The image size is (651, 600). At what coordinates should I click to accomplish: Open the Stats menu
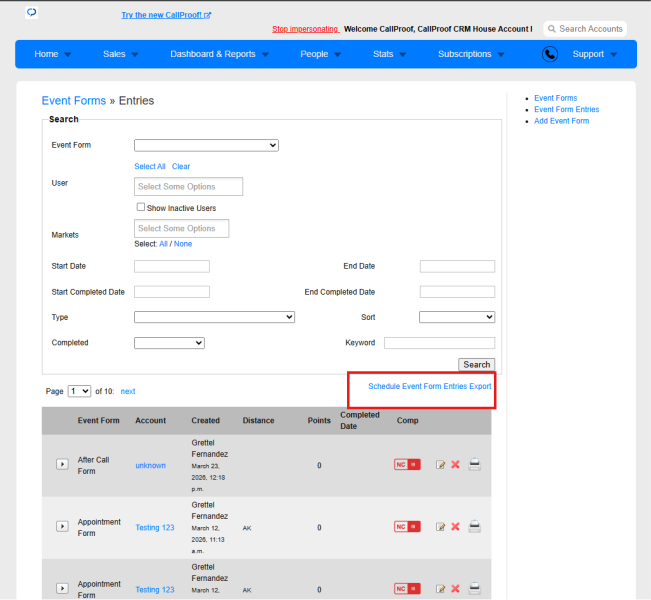(389, 54)
